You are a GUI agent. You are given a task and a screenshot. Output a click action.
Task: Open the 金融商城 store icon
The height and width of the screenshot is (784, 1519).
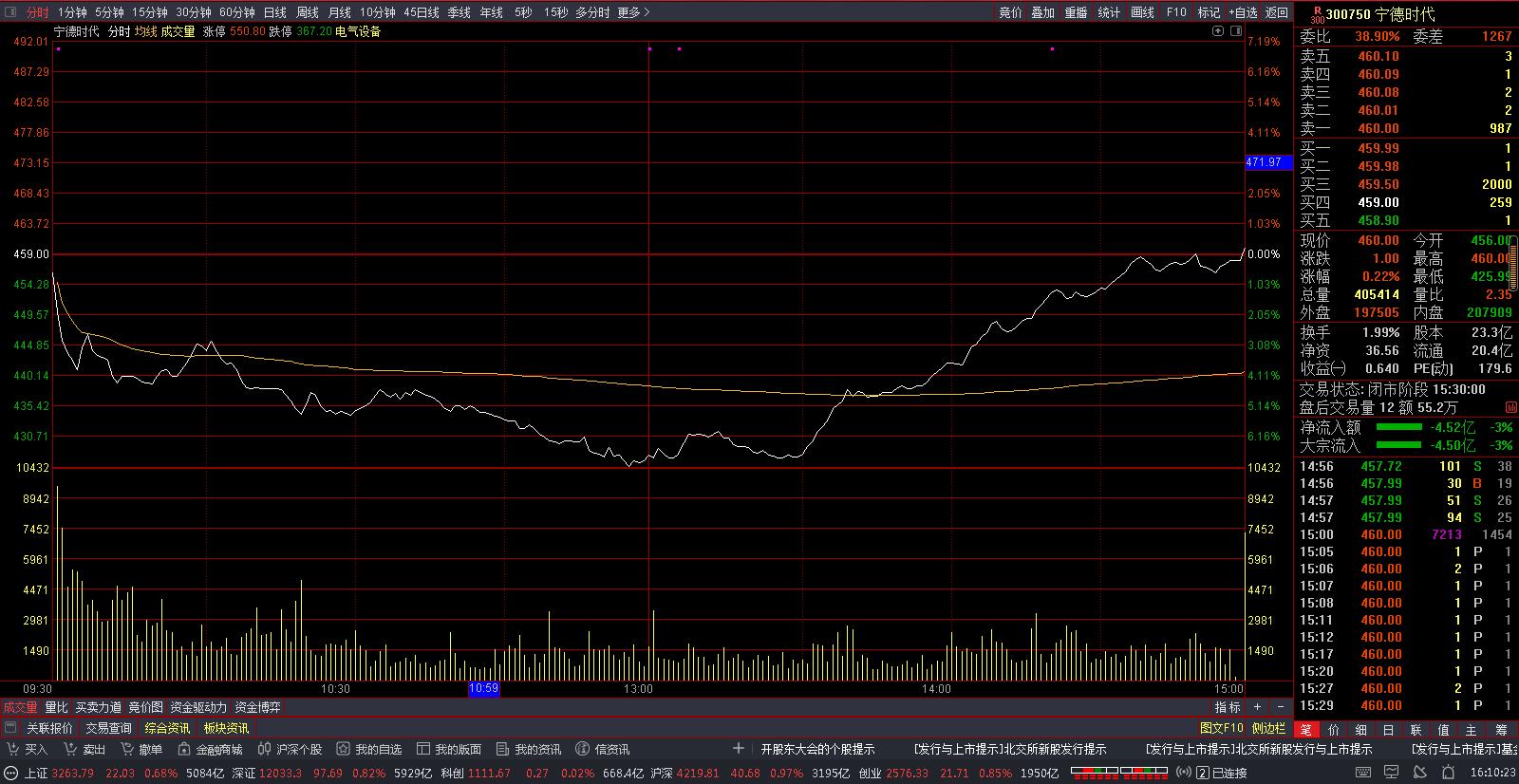point(184,750)
